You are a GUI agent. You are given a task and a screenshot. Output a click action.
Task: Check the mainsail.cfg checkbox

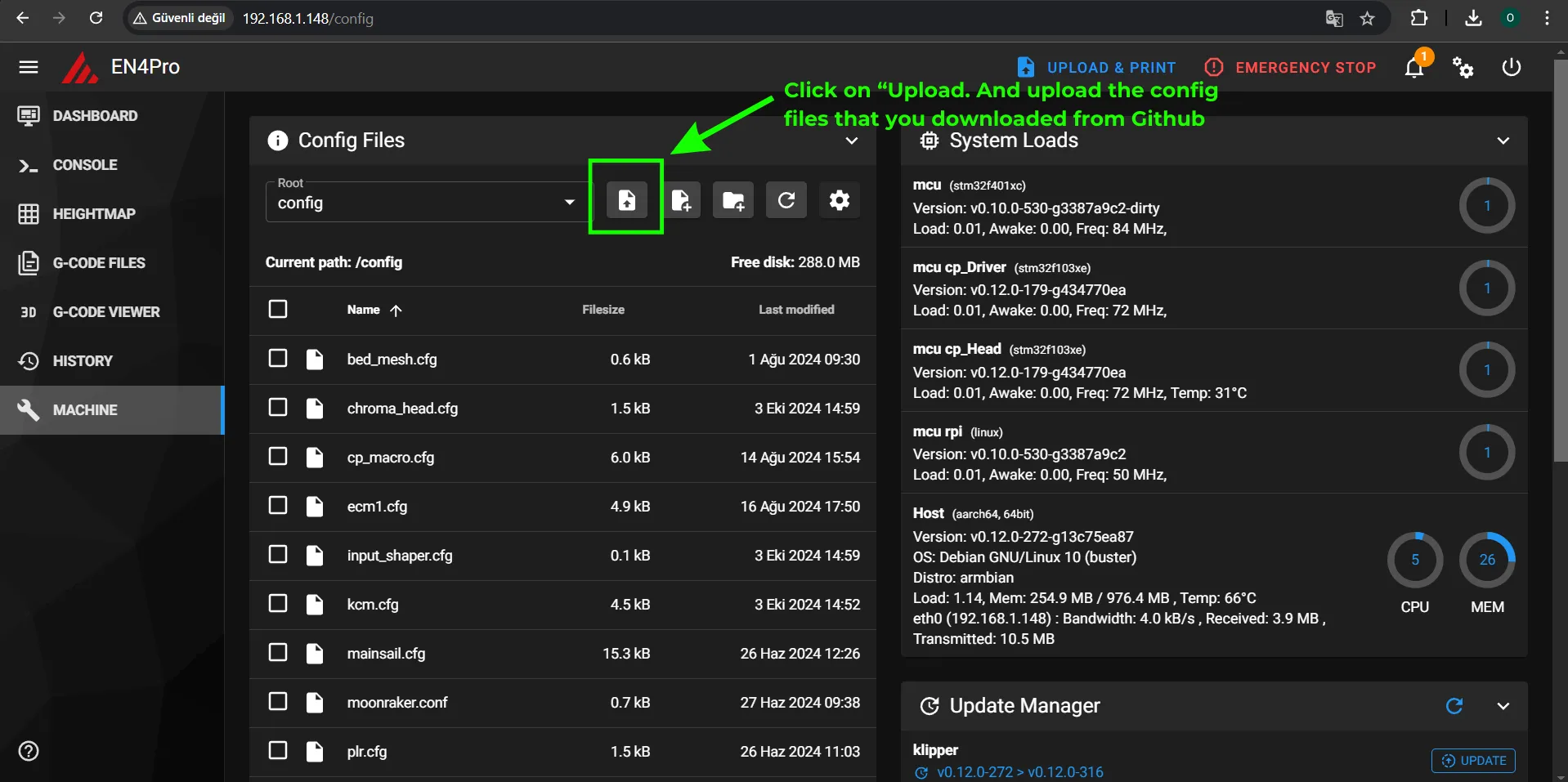point(278,652)
